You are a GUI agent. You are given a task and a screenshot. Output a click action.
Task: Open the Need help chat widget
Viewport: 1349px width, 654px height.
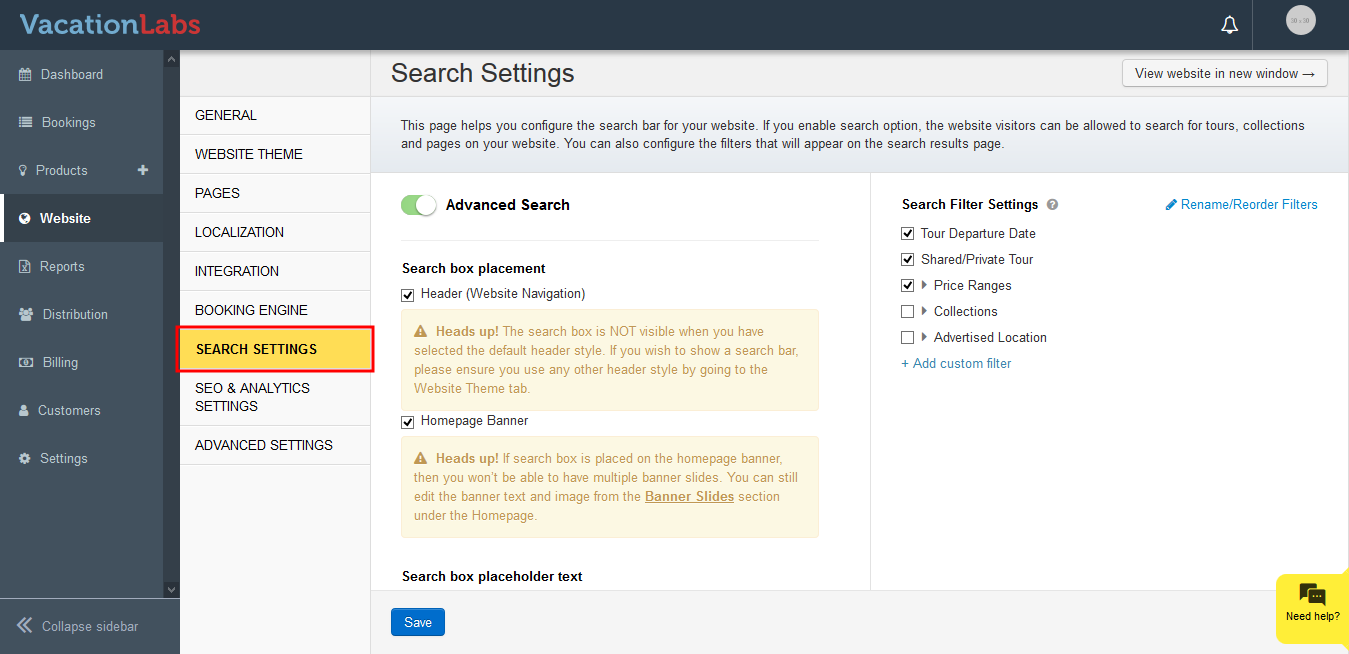(1312, 603)
